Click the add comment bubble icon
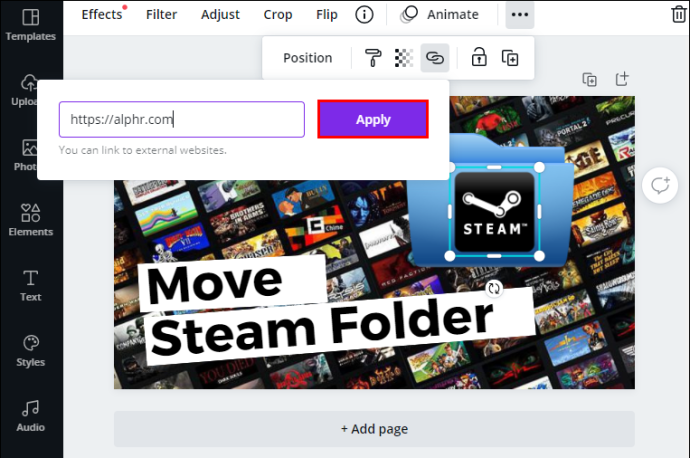This screenshot has height=458, width=690. [660, 185]
